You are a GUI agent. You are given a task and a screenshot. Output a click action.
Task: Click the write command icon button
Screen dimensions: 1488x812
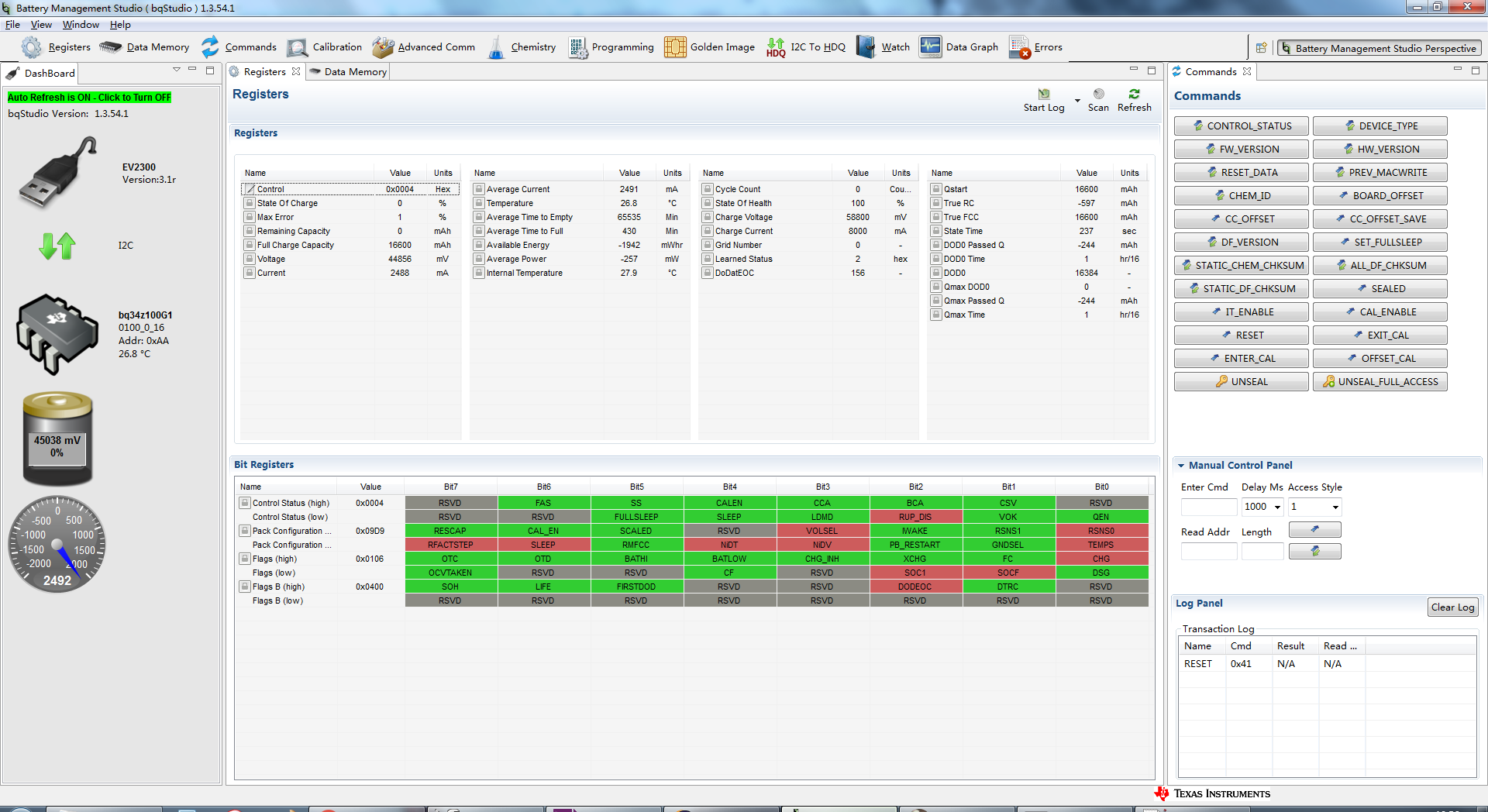[1314, 530]
